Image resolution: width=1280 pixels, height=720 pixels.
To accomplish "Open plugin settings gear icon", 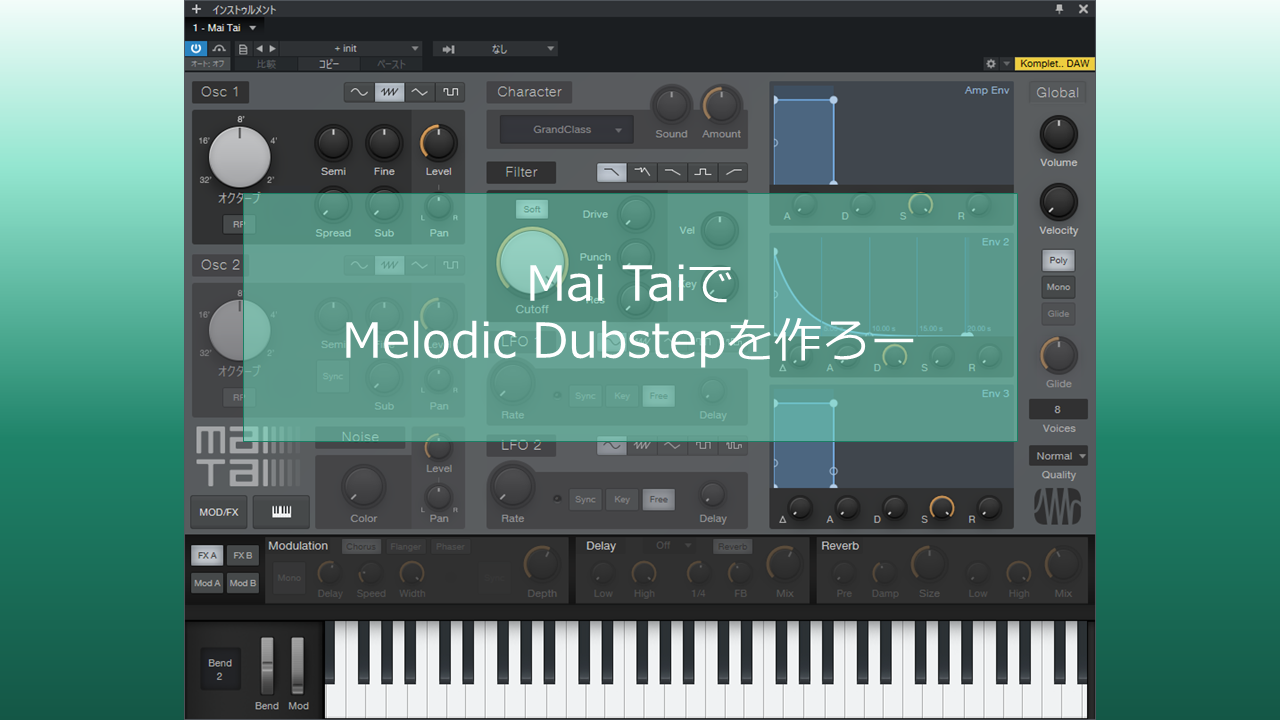I will (991, 64).
